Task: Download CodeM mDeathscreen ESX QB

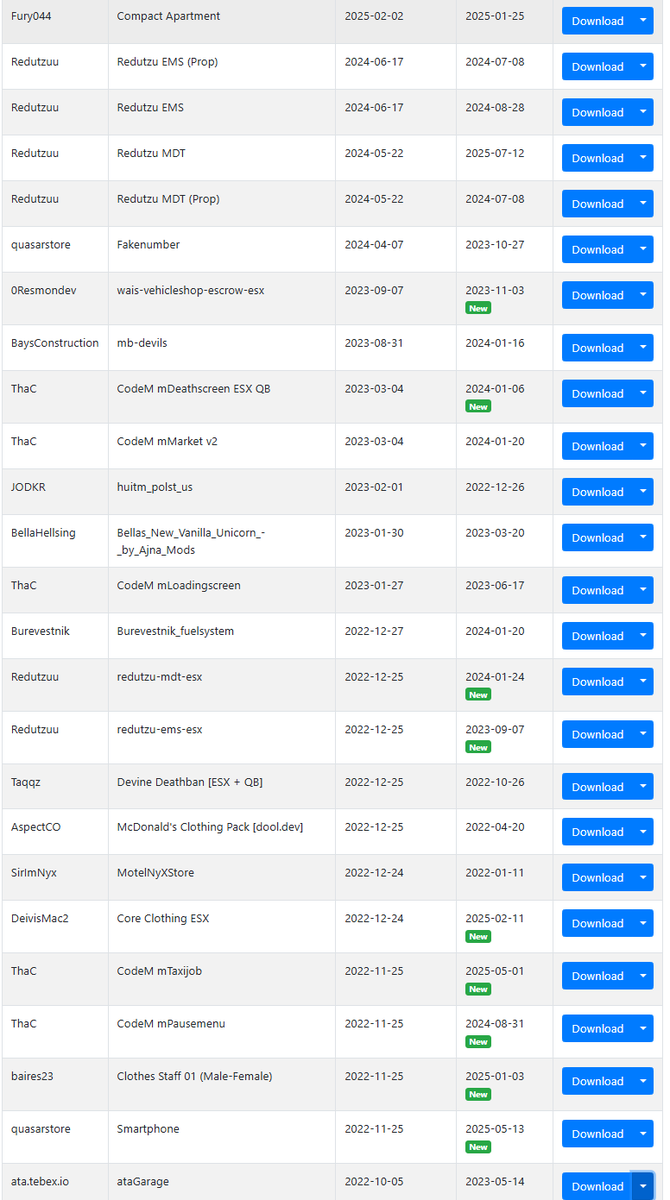Action: (597, 394)
